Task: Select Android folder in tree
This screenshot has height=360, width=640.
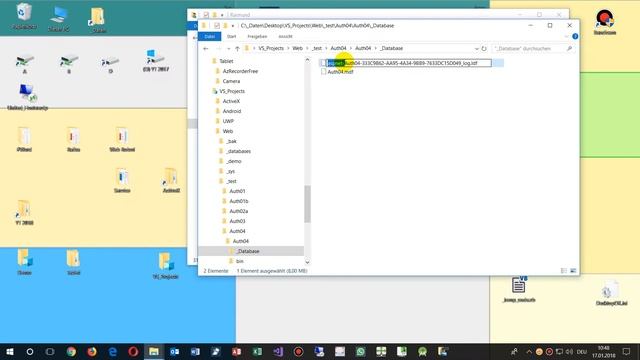Action: tap(232, 111)
